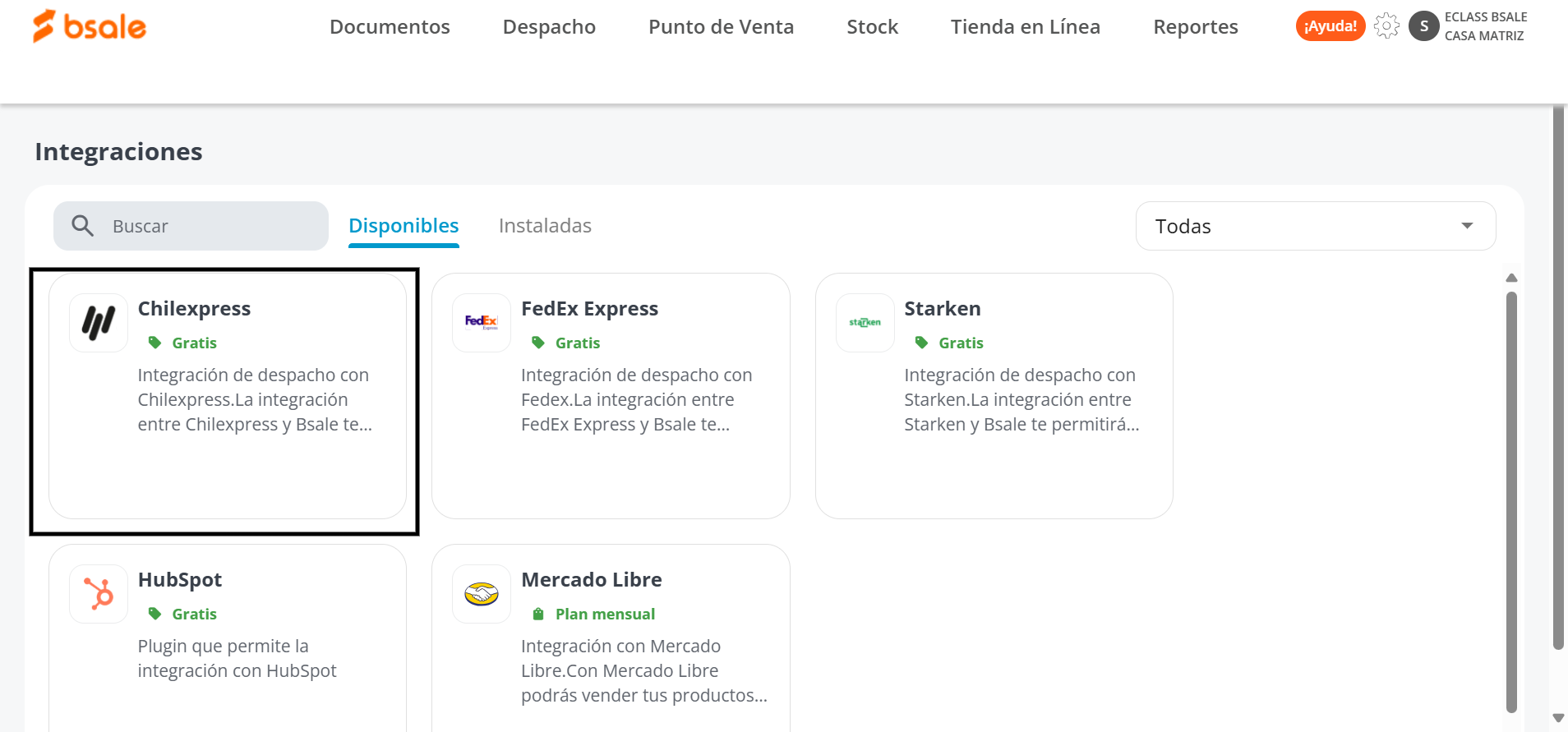Focus the Buscar search field
1568x732 pixels.
[191, 226]
